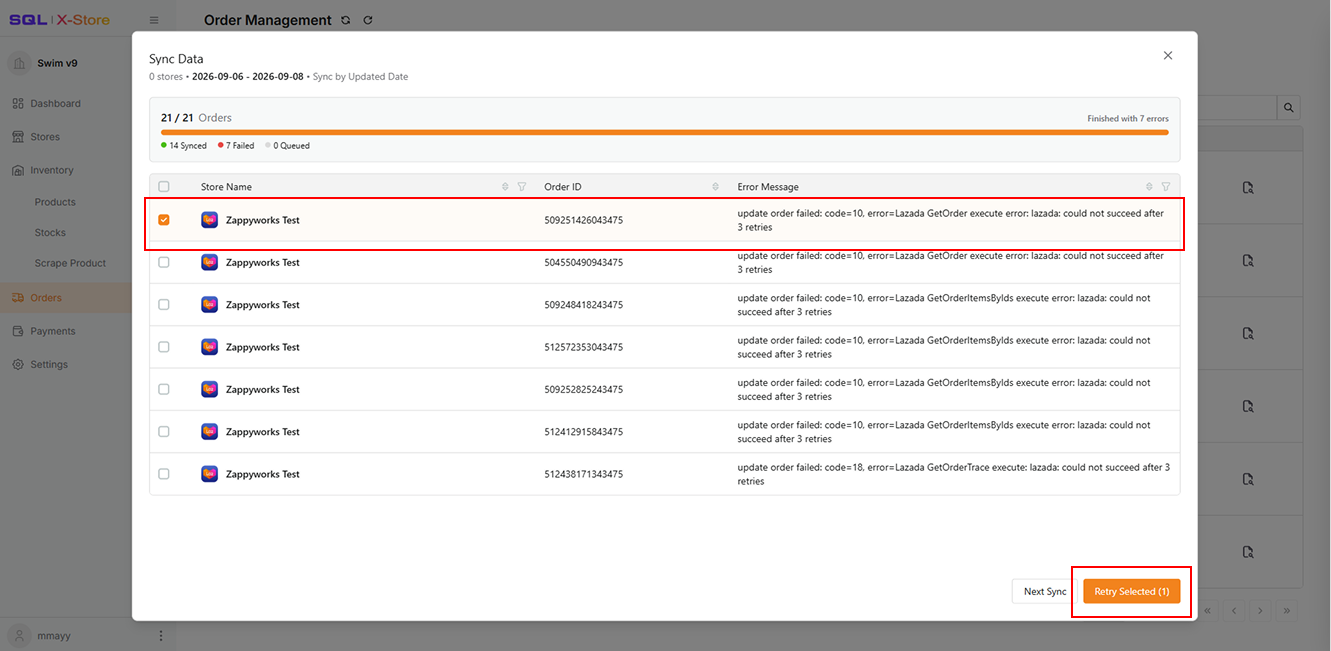This screenshot has height=651, width=1331.
Task: Click the '14 Synced' status legend
Action: (x=184, y=146)
